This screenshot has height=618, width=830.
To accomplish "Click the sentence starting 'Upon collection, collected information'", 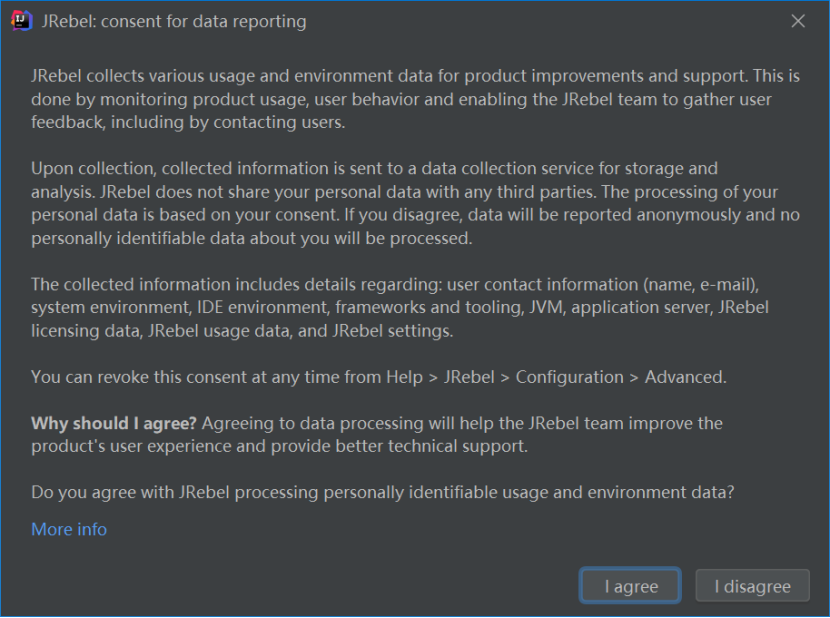I will tap(374, 168).
